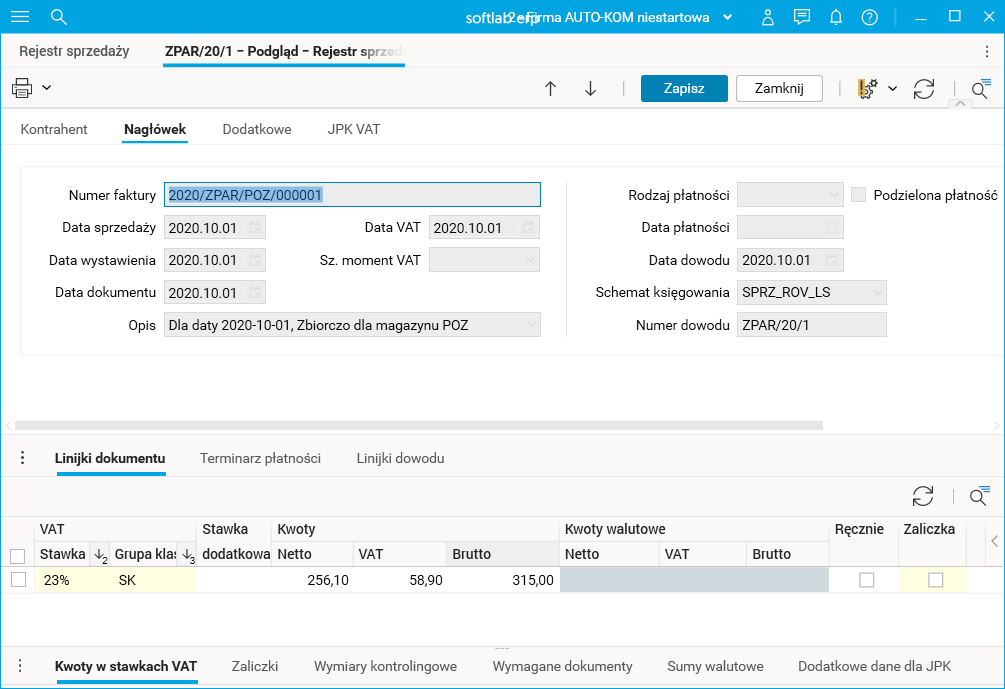This screenshot has height=689, width=1005.
Task: Click the printer icon
Action: point(22,88)
